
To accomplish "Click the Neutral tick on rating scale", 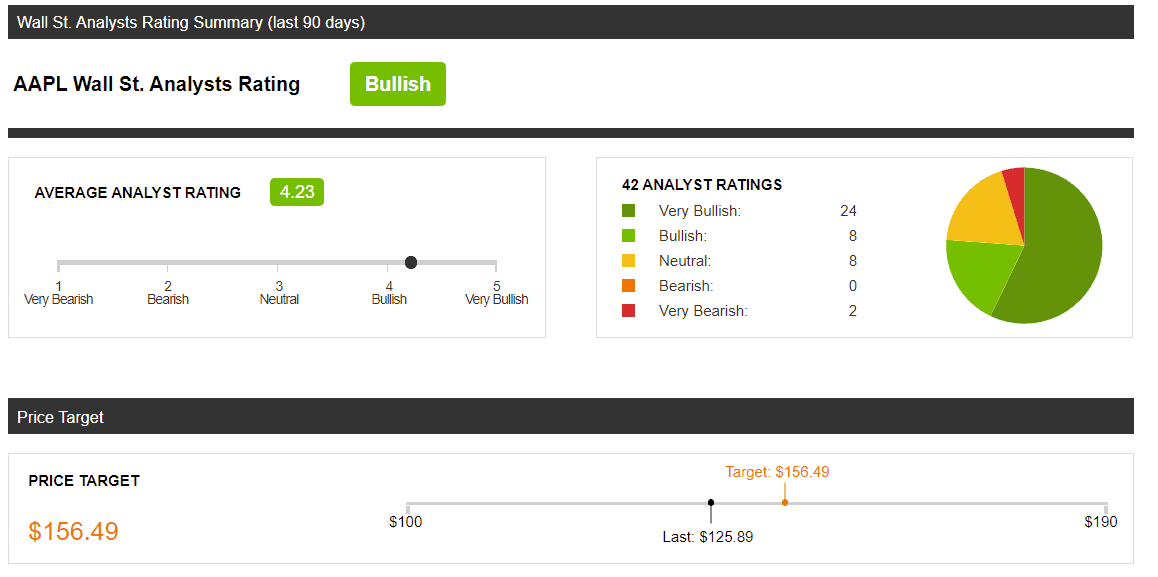I will [278, 267].
